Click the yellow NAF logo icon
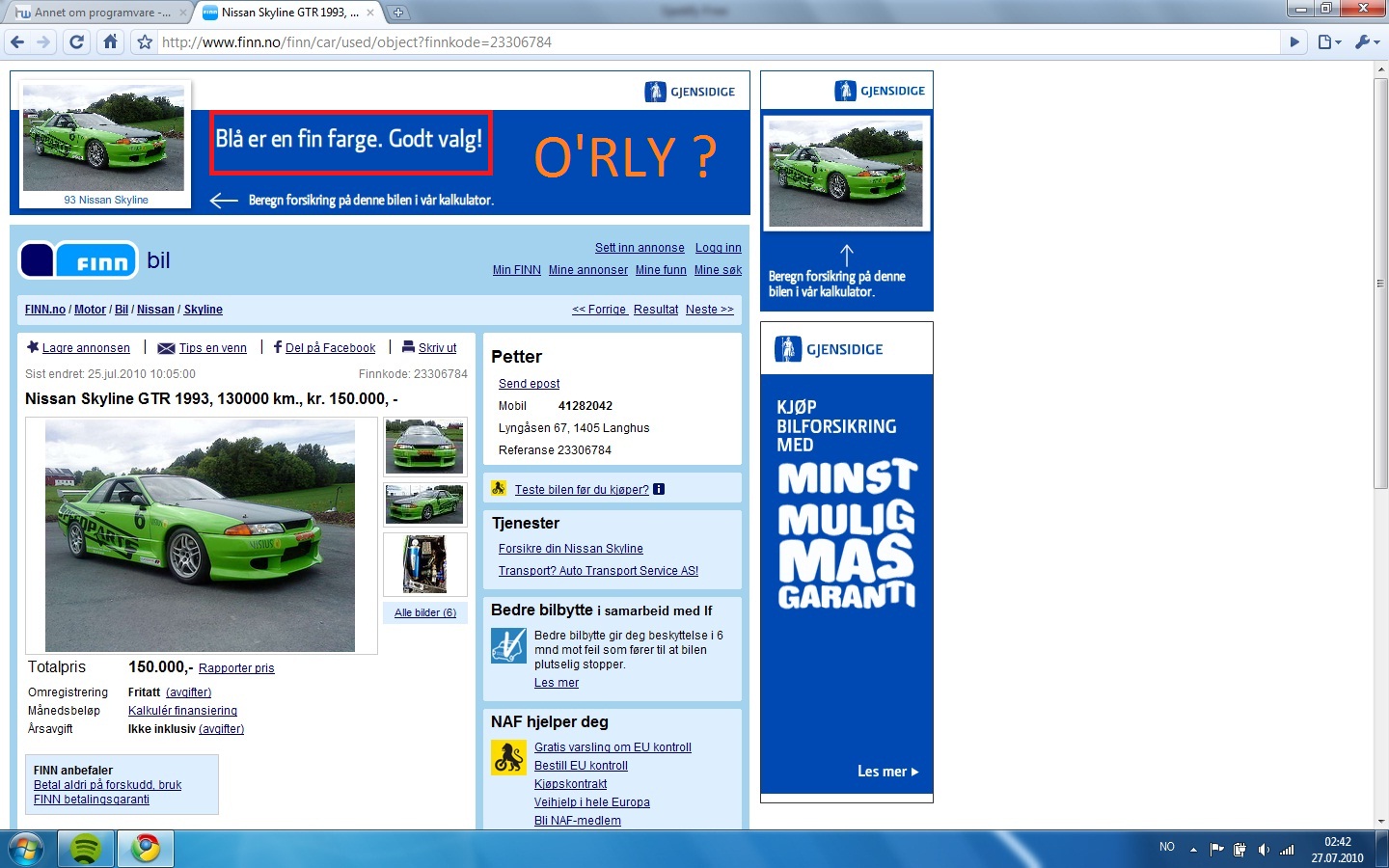Screen dimensions: 1389x868 coord(508,758)
